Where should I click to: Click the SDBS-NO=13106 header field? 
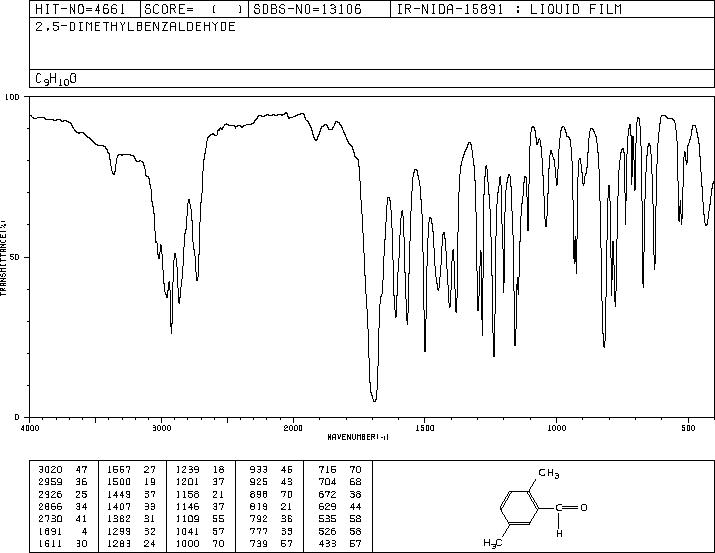click(307, 9)
